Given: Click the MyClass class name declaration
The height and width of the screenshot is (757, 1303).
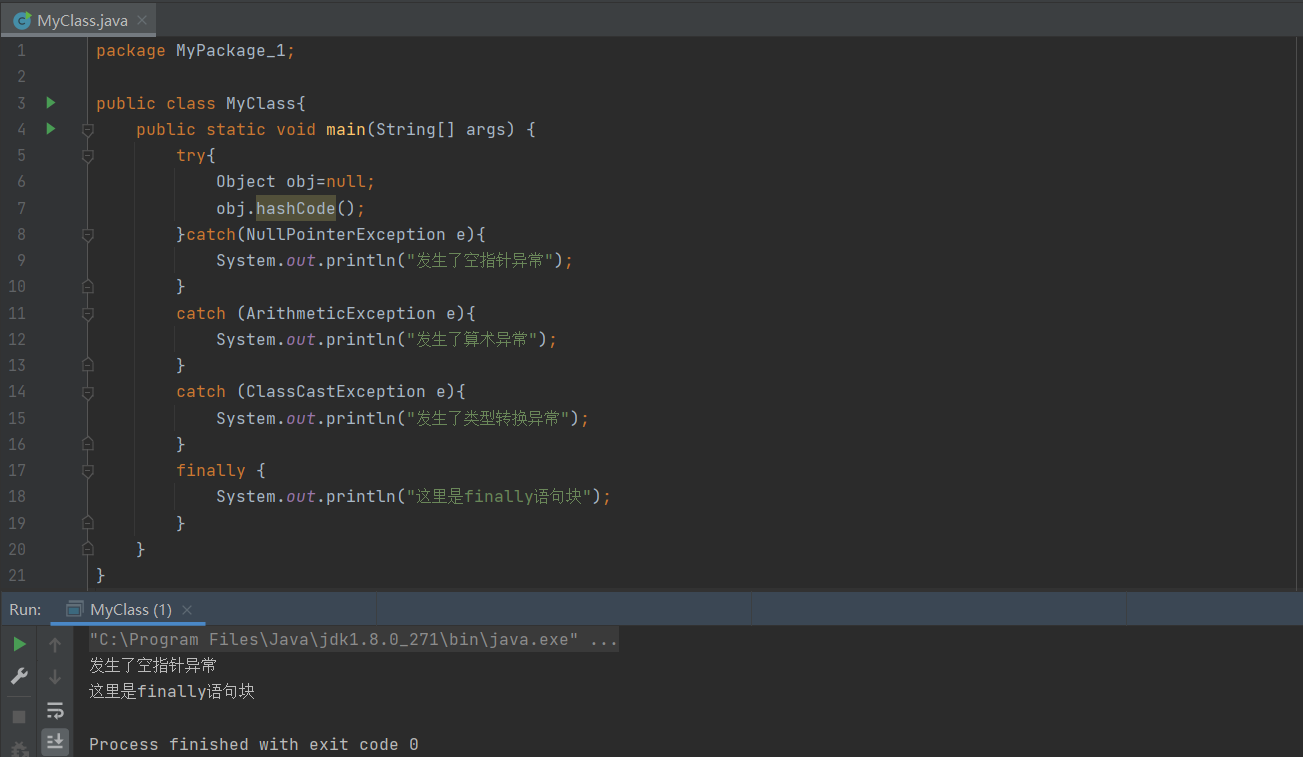Looking at the screenshot, I should tap(261, 103).
